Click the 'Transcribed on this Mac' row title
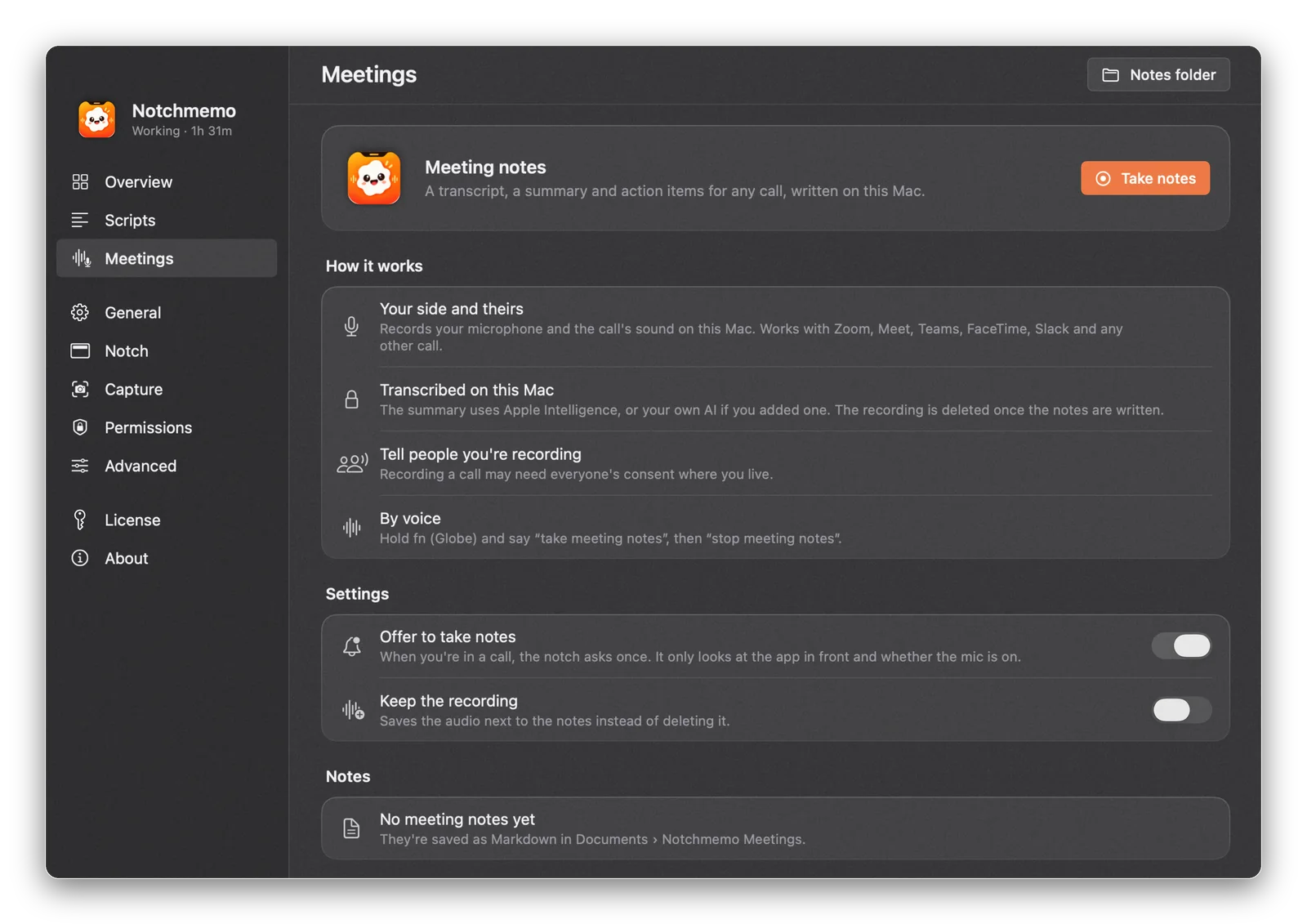The height and width of the screenshot is (924, 1307). click(x=466, y=390)
